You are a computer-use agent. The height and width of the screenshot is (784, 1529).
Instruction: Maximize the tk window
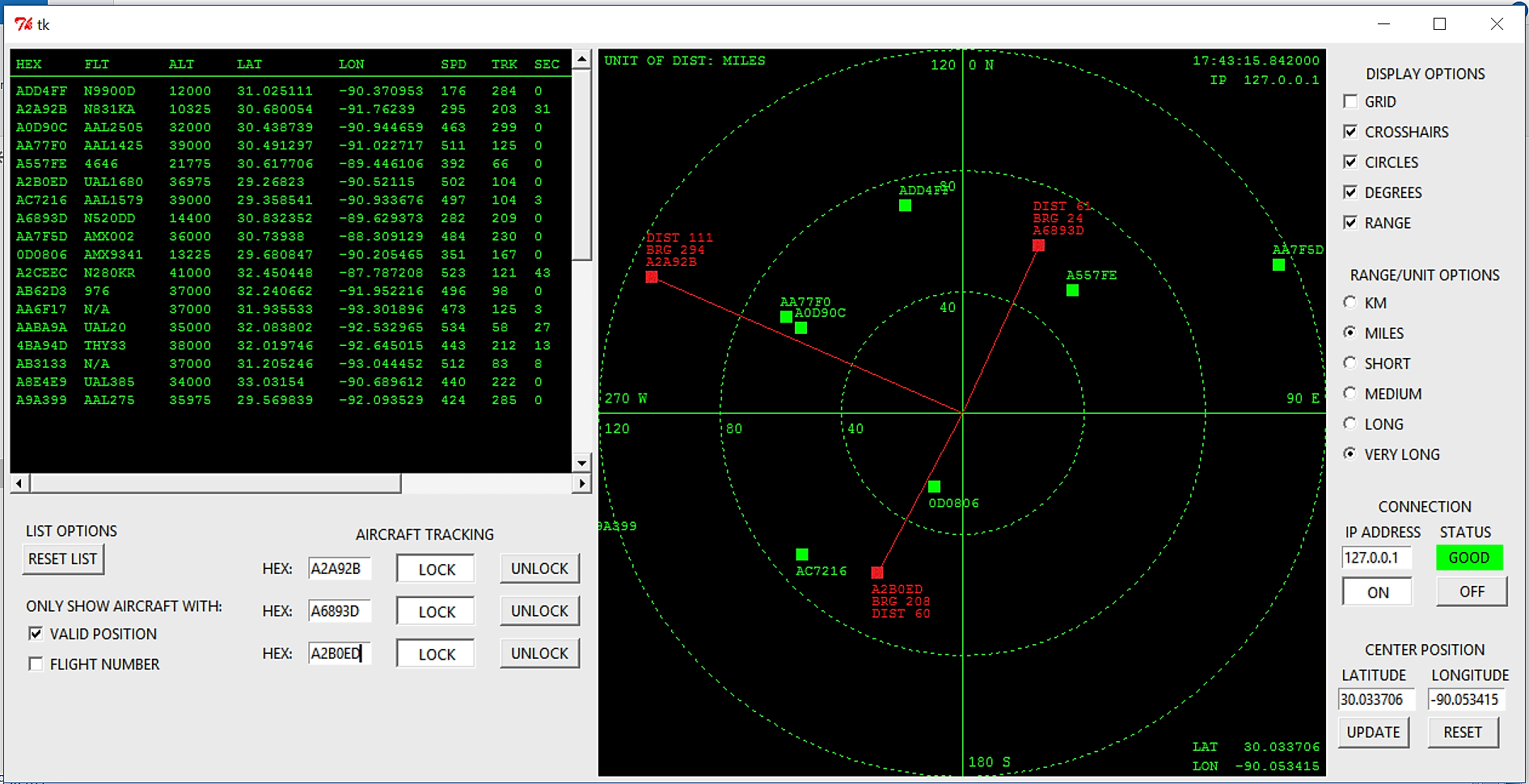(1439, 24)
